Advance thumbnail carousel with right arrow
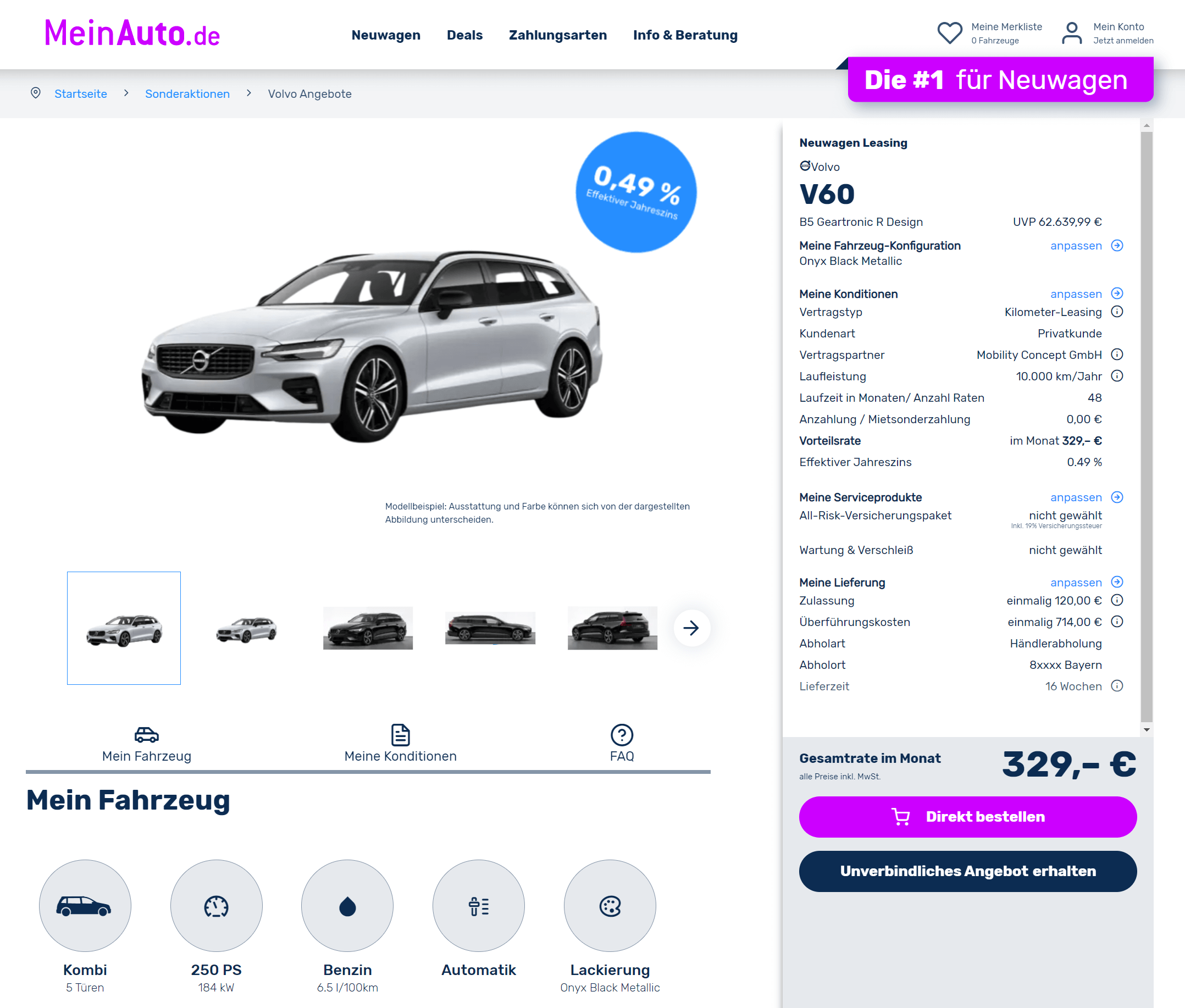 691,628
